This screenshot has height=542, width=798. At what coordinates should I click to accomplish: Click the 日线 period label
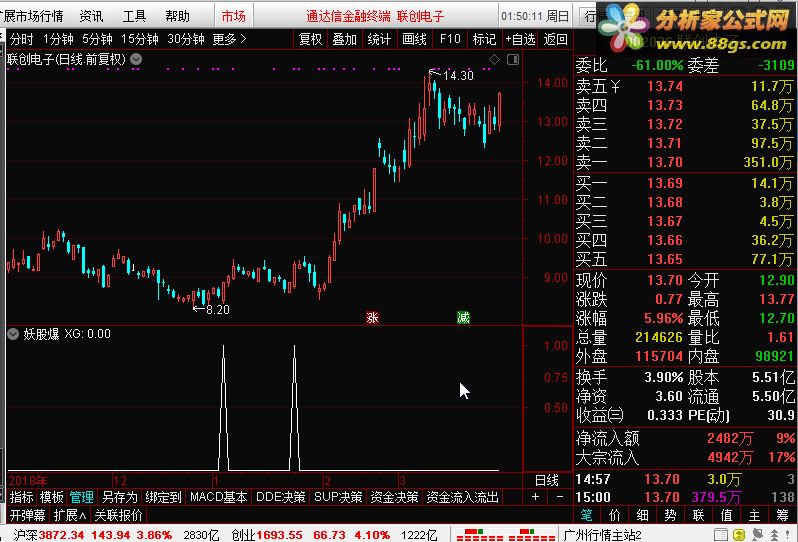tap(547, 480)
